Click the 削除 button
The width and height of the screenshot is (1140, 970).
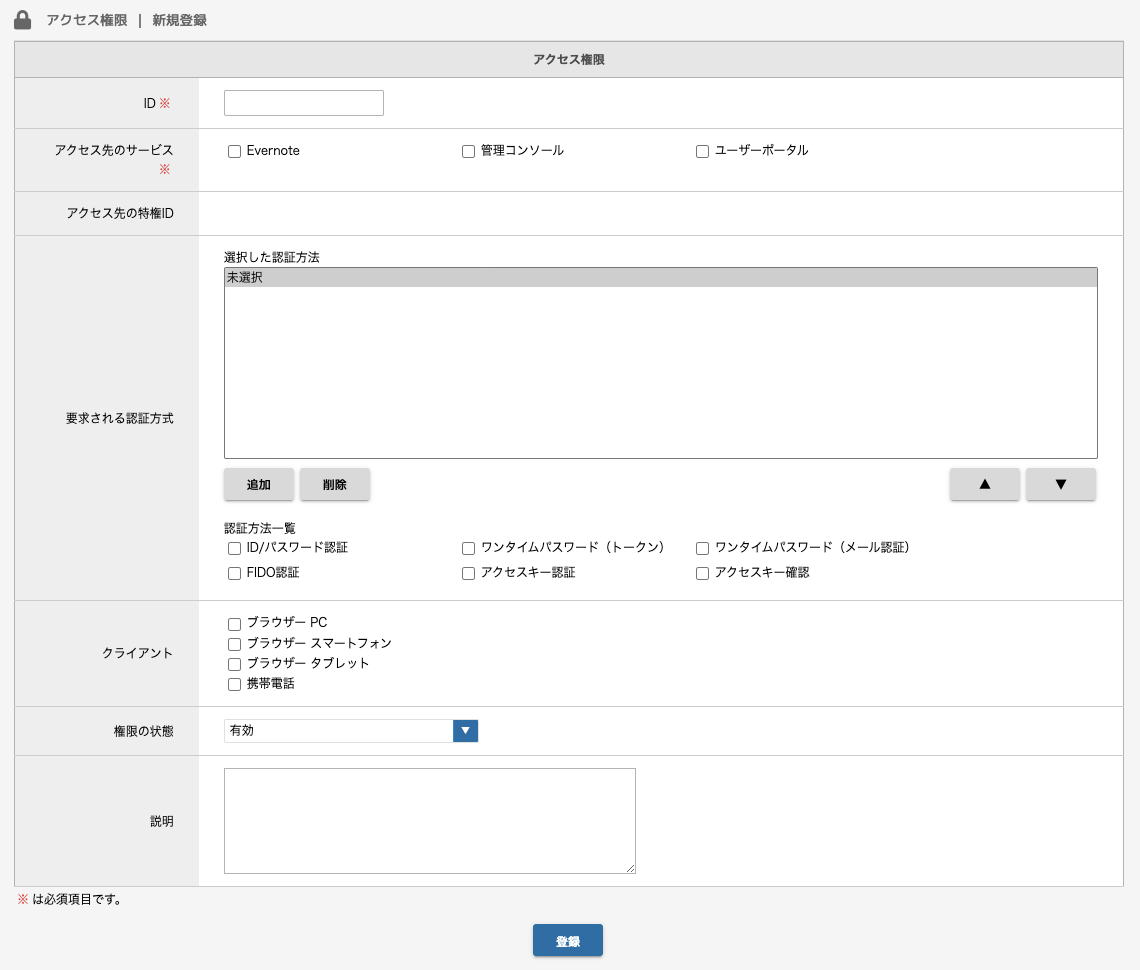334,484
